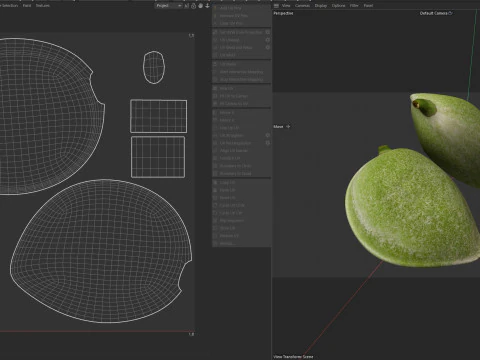The height and width of the screenshot is (360, 480).
Task: Select the front green almond in viewport
Action: click(x=412, y=207)
